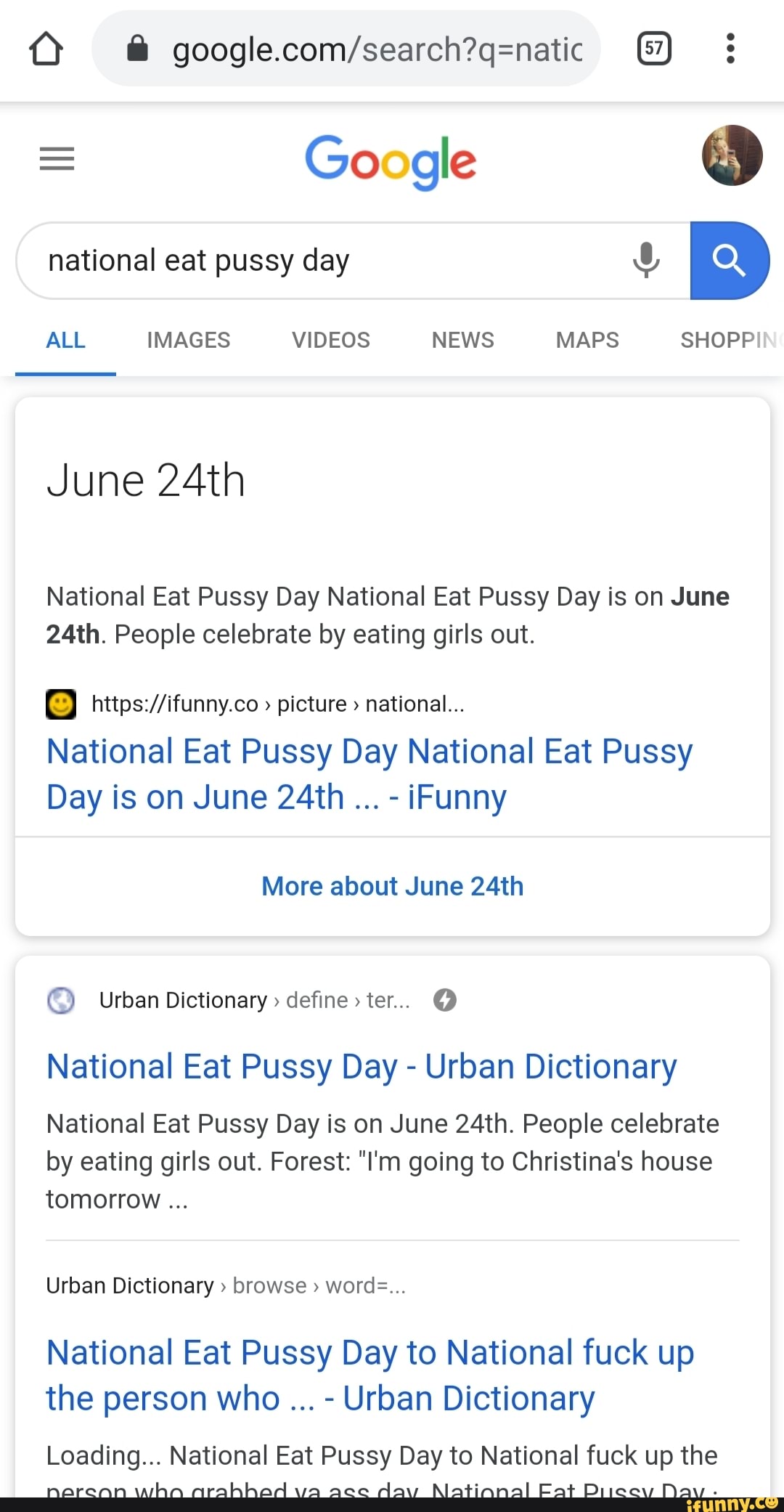Switch to the Images tab
Screen dimensions: 784x1512
[x=188, y=340]
